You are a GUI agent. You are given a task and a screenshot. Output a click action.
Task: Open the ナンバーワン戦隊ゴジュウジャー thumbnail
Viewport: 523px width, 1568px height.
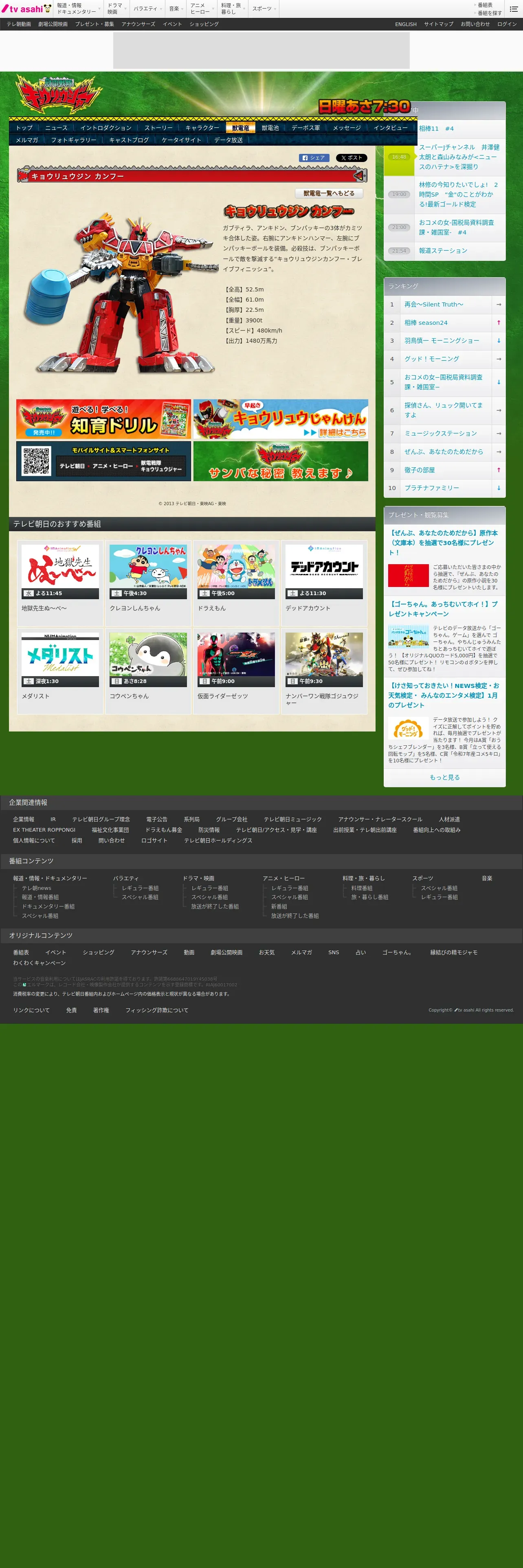coord(324,660)
